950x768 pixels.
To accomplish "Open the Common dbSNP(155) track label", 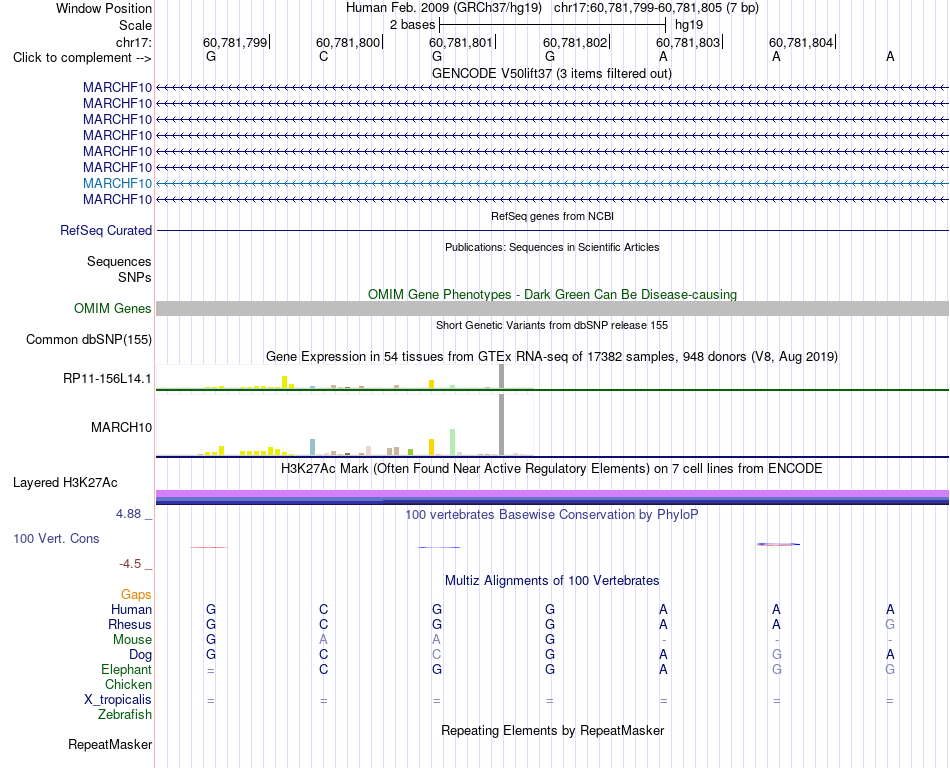I will pyautogui.click(x=89, y=339).
